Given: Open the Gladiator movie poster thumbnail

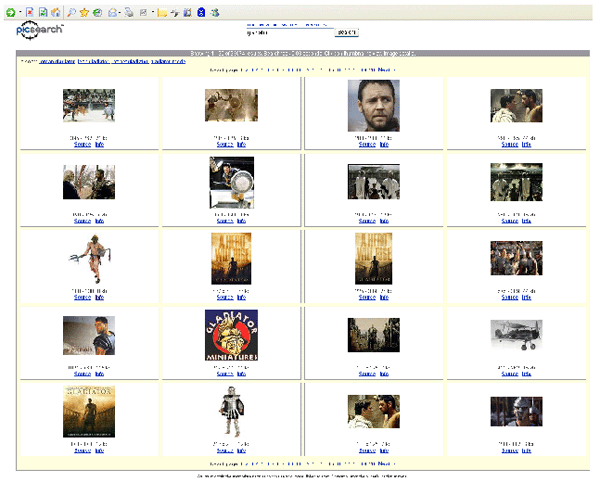Looking at the screenshot, I should pos(89,412).
